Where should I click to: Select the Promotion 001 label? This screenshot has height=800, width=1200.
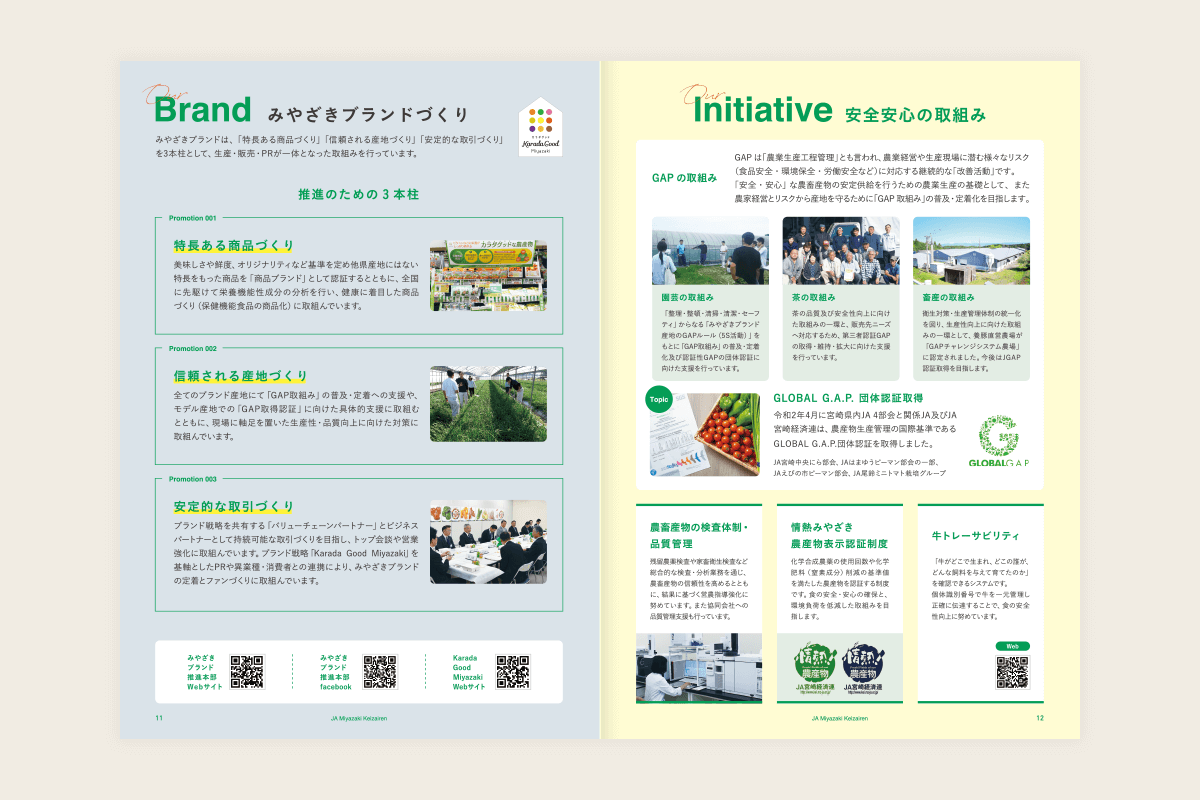[x=192, y=218]
